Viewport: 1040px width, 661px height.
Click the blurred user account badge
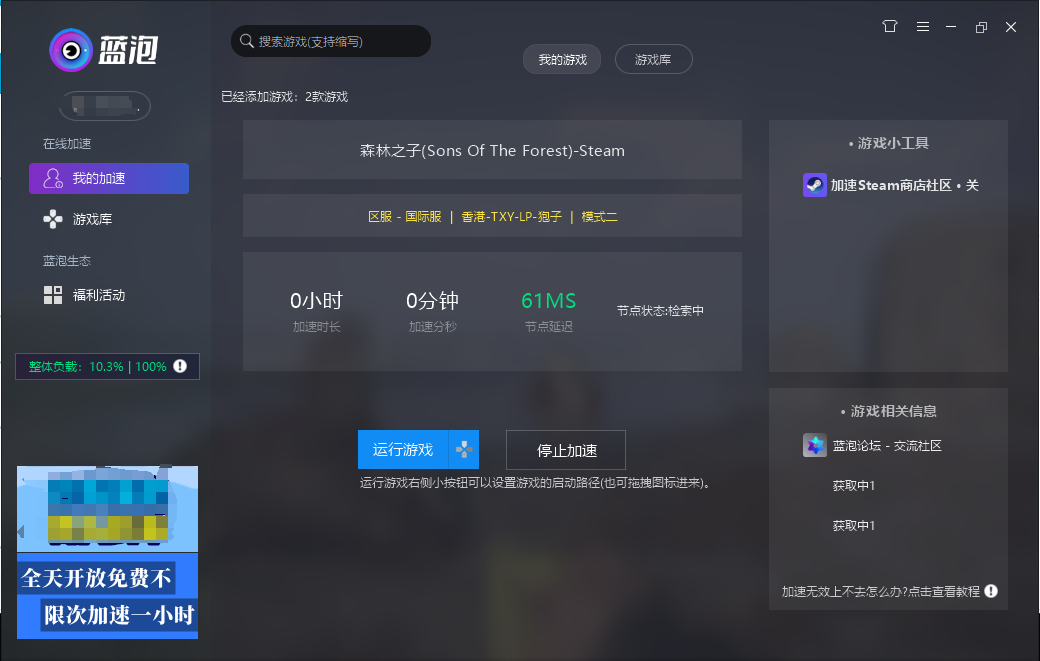[105, 105]
